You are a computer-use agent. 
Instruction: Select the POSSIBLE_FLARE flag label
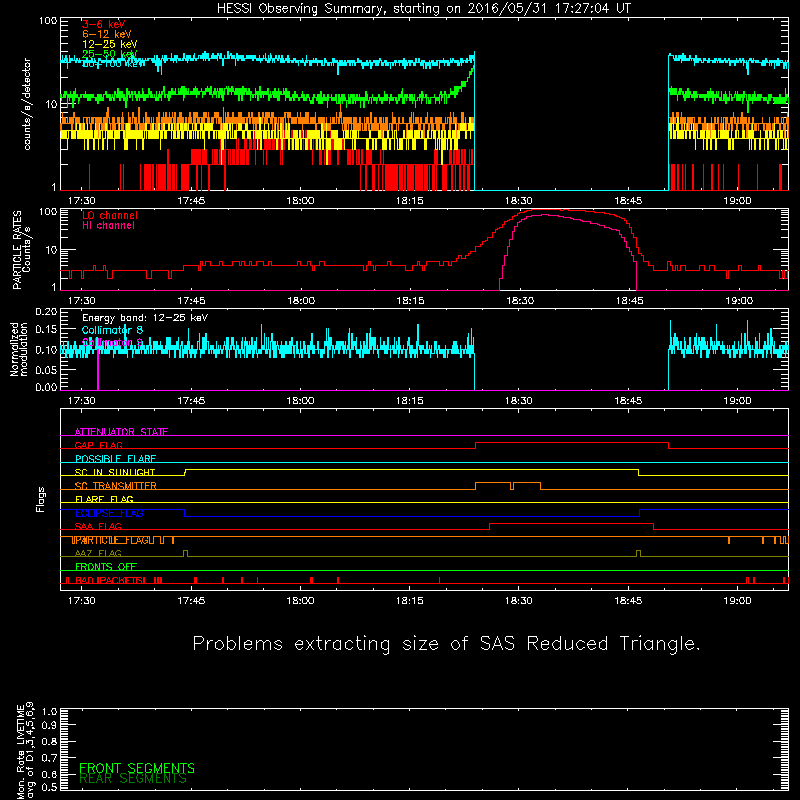[x=115, y=459]
